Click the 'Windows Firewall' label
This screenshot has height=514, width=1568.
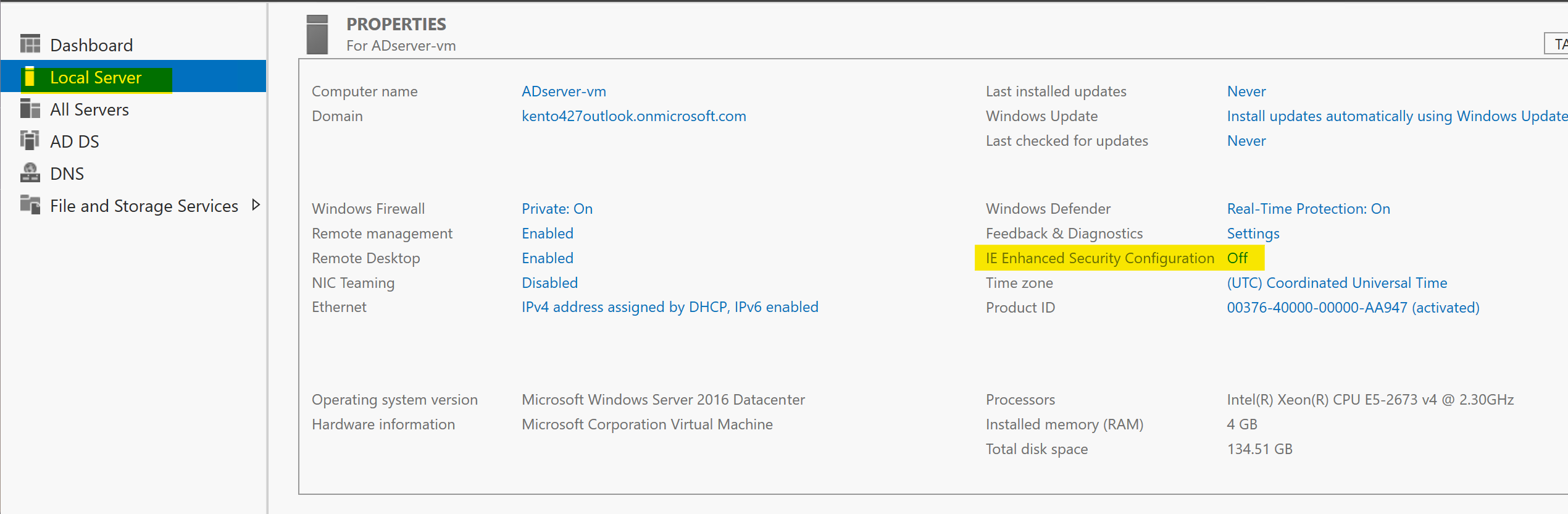(x=368, y=209)
